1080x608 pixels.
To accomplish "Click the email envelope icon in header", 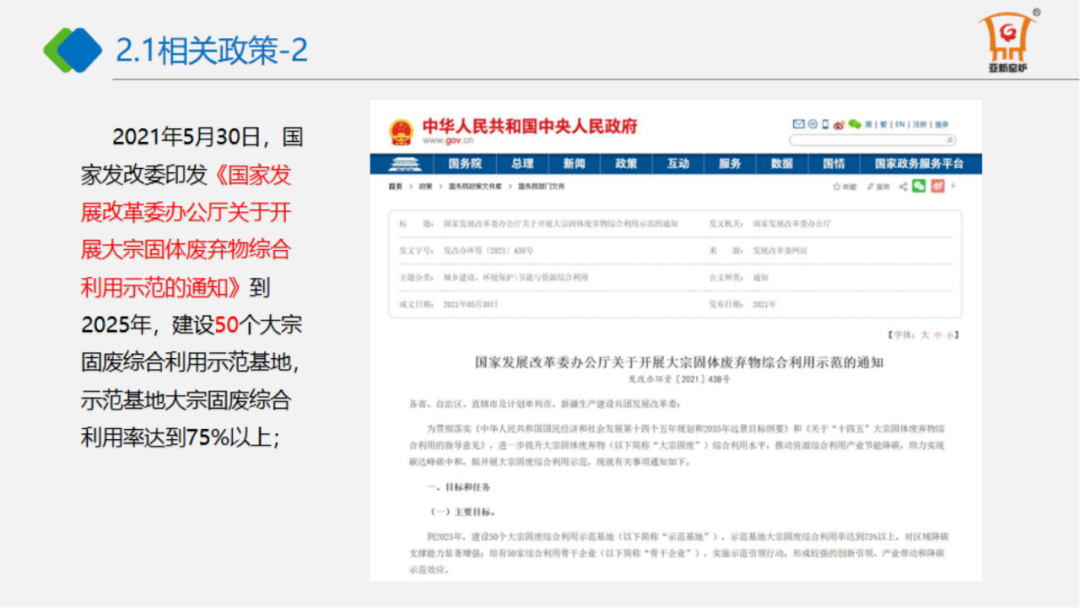I will click(798, 124).
